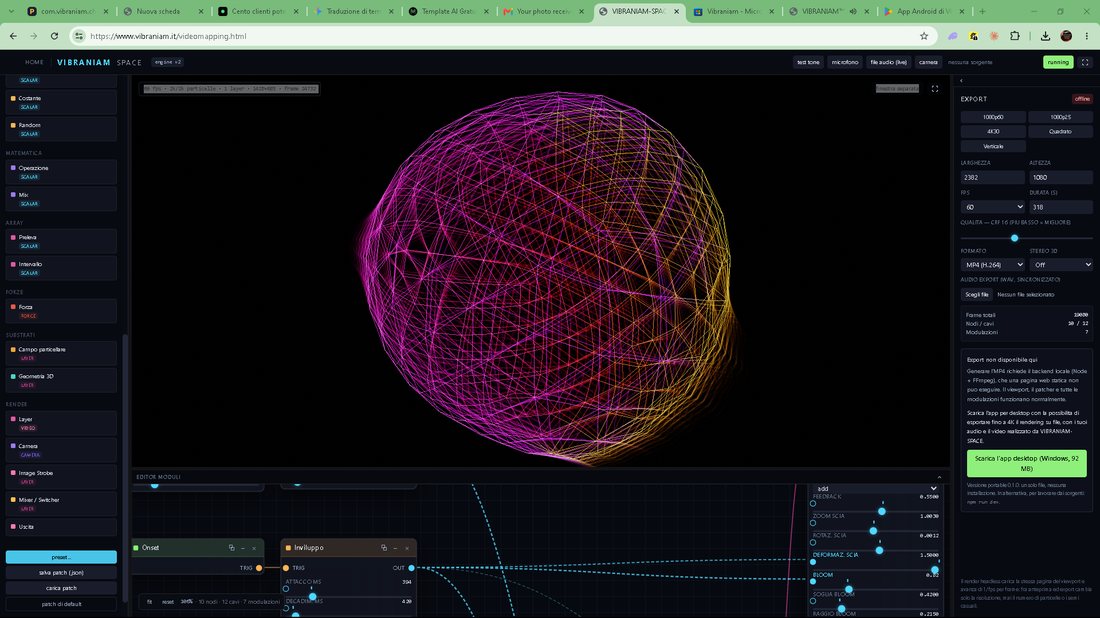
Task: Collapse the Editor Moduli panel
Action: (x=939, y=477)
